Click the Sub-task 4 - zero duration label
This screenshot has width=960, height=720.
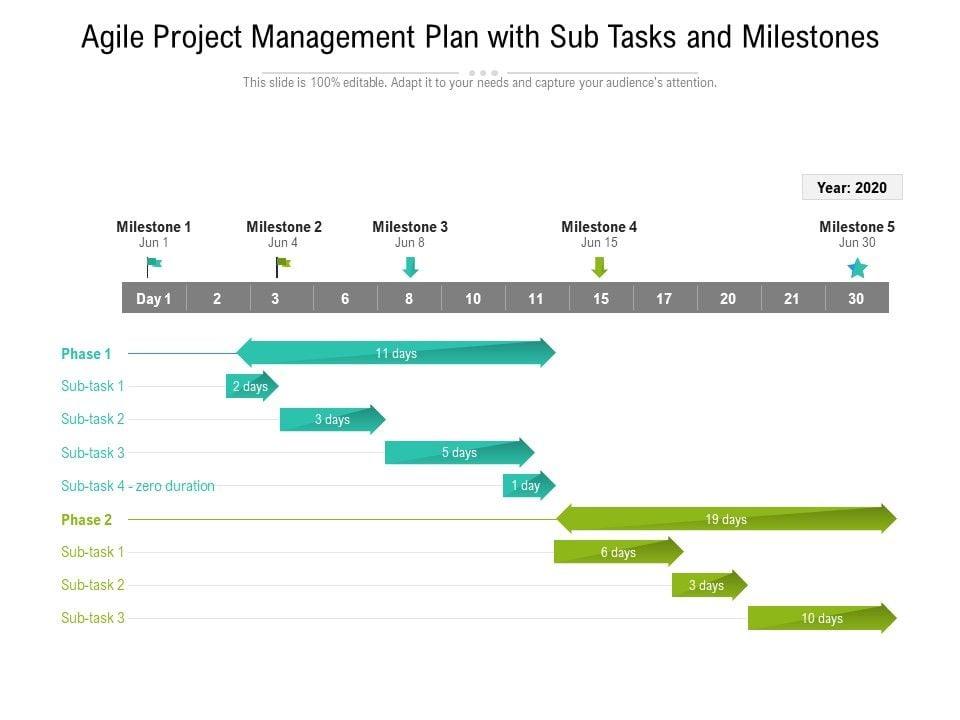138,486
